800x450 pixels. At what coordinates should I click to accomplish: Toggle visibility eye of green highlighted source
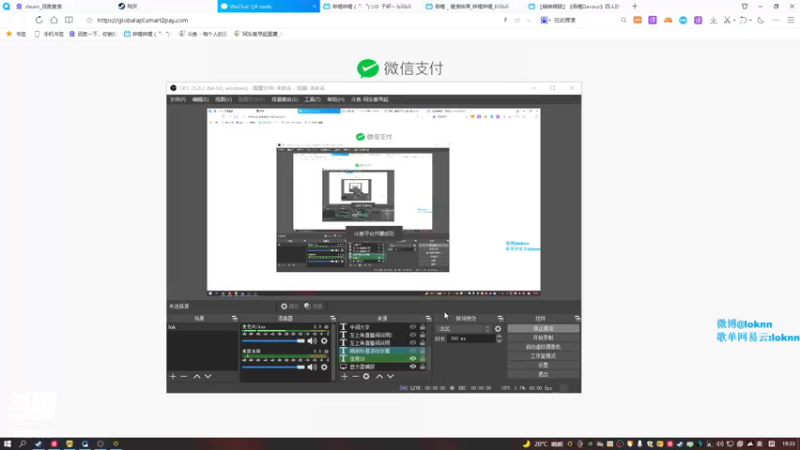[x=413, y=359]
